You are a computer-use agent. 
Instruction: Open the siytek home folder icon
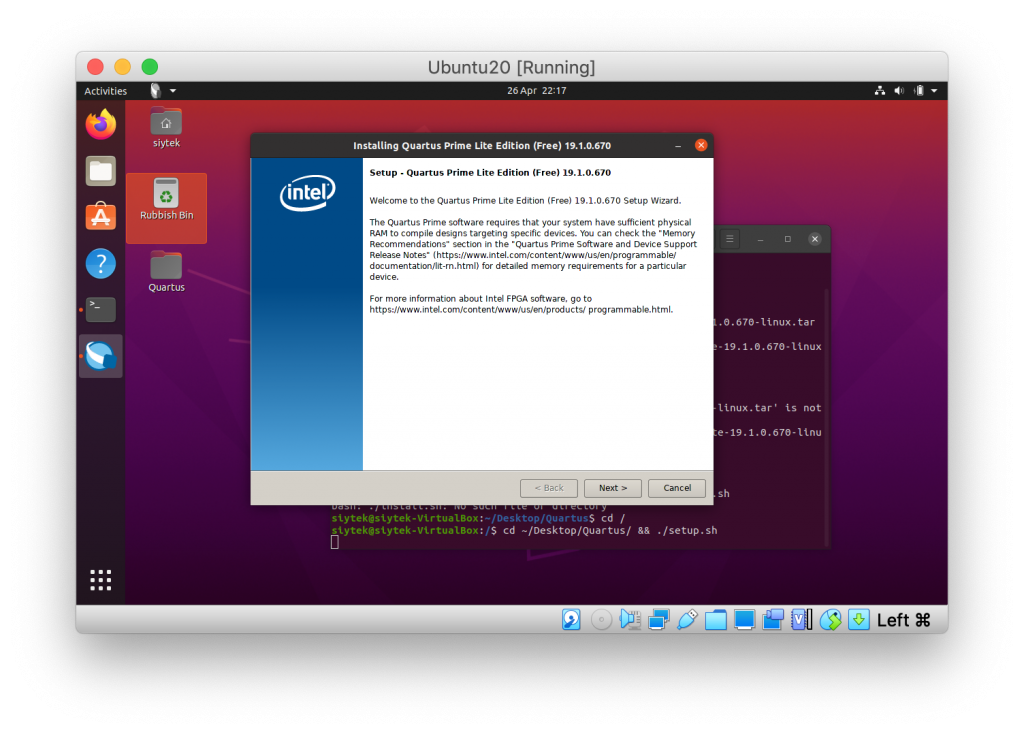click(x=166, y=127)
